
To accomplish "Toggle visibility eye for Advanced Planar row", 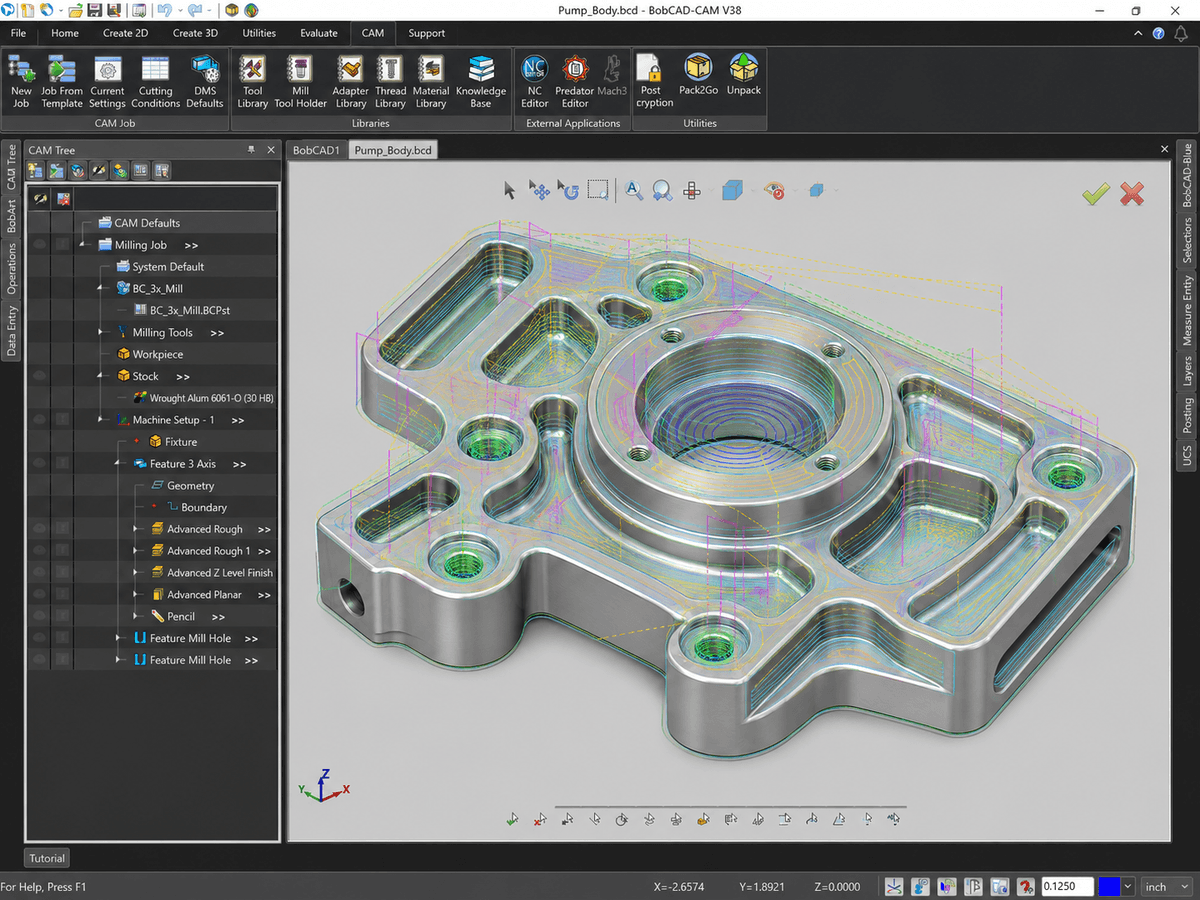I will point(40,595).
